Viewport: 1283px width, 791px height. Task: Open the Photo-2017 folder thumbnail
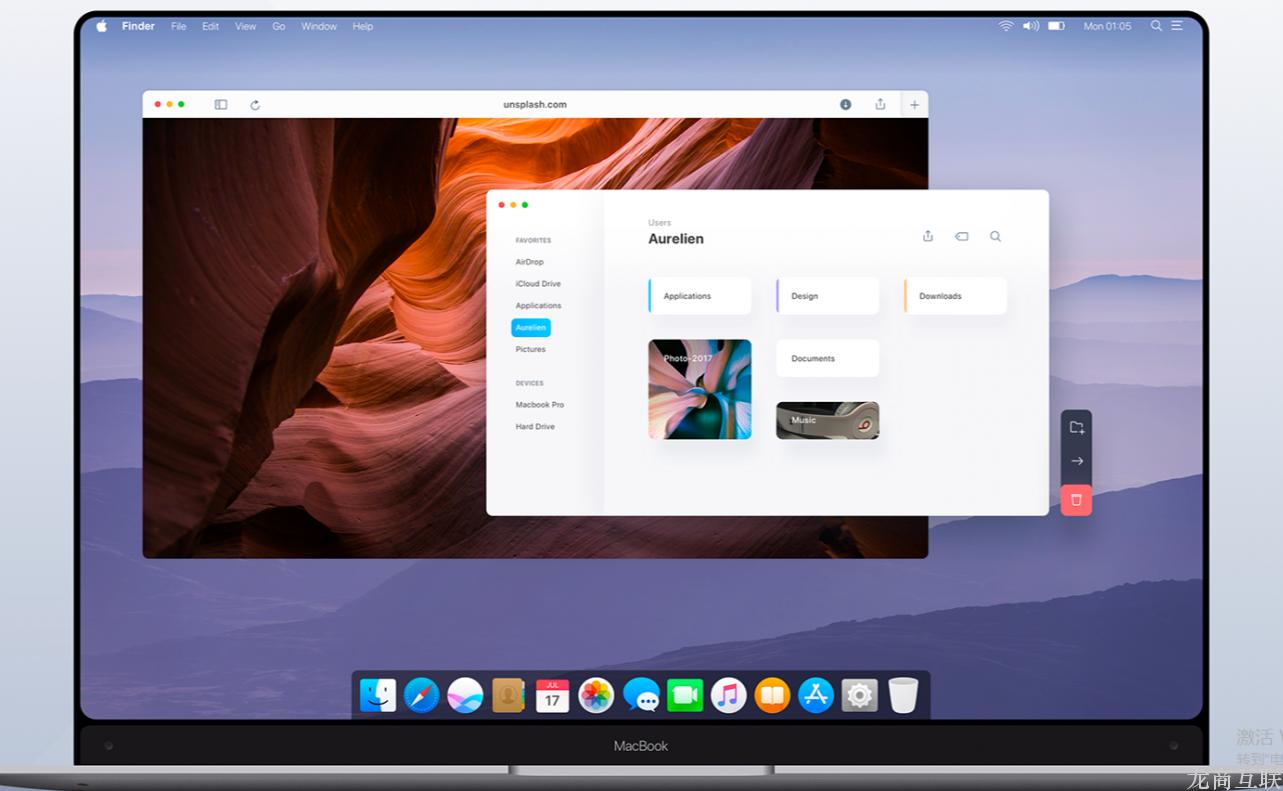pos(699,389)
